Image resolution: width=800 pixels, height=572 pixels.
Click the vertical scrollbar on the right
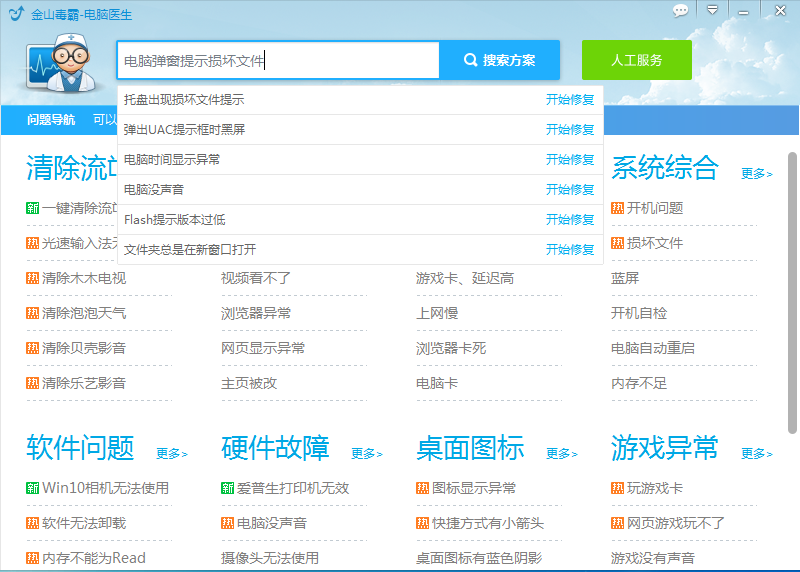click(x=792, y=290)
